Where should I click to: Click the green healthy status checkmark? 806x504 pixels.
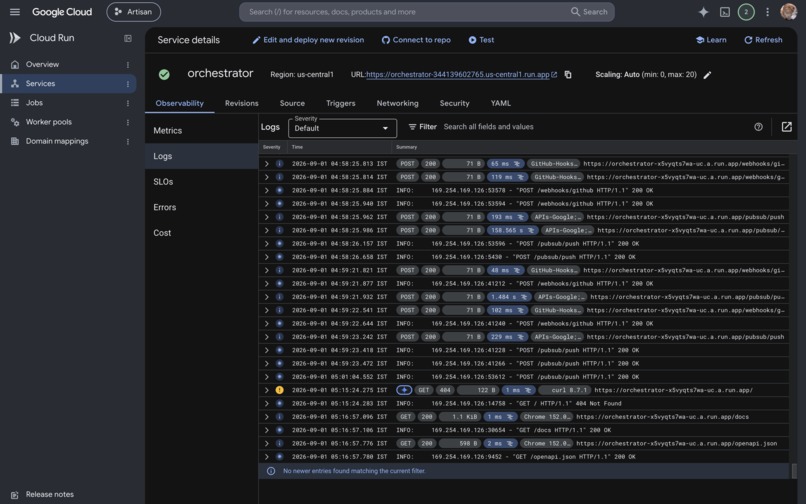(x=164, y=75)
